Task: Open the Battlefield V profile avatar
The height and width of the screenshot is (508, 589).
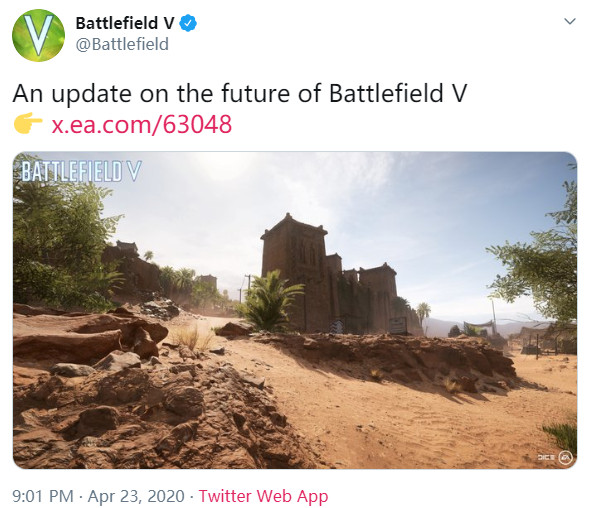Action: (38, 35)
